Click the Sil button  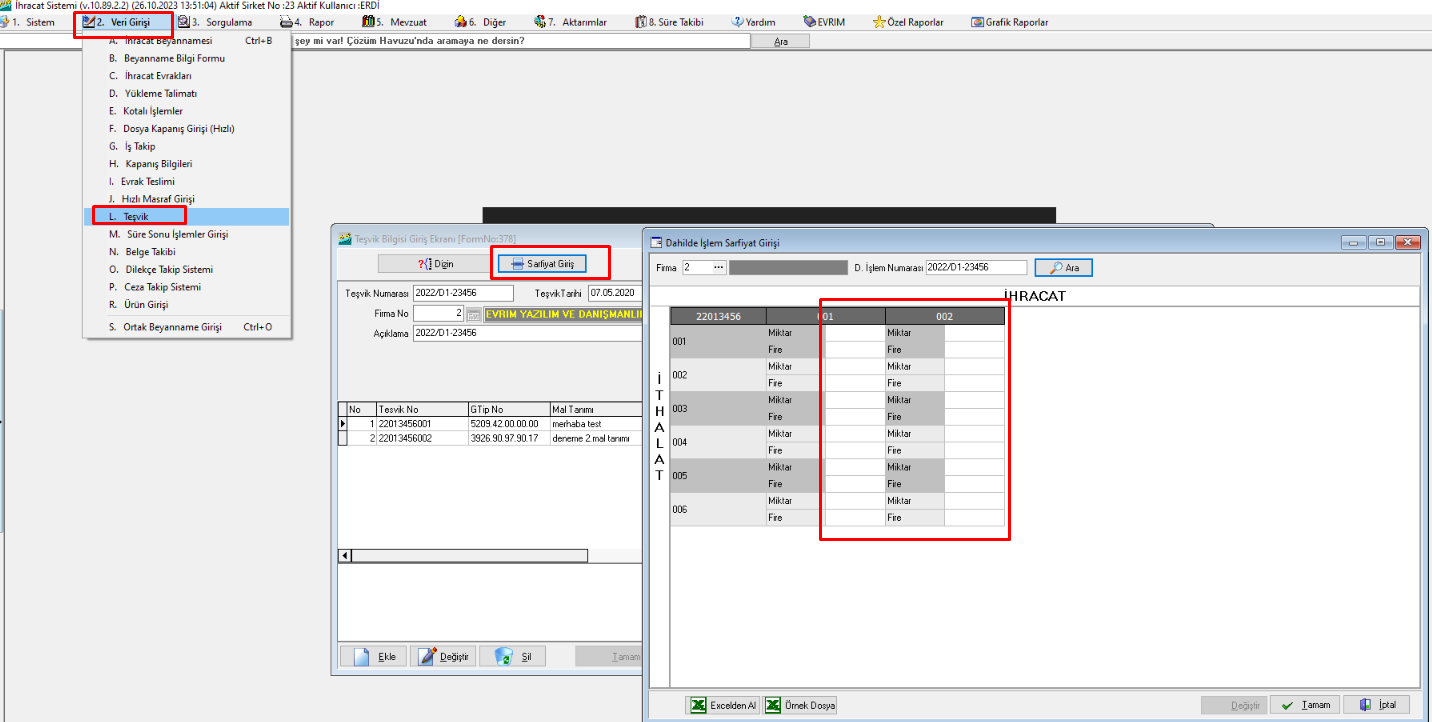tap(512, 656)
